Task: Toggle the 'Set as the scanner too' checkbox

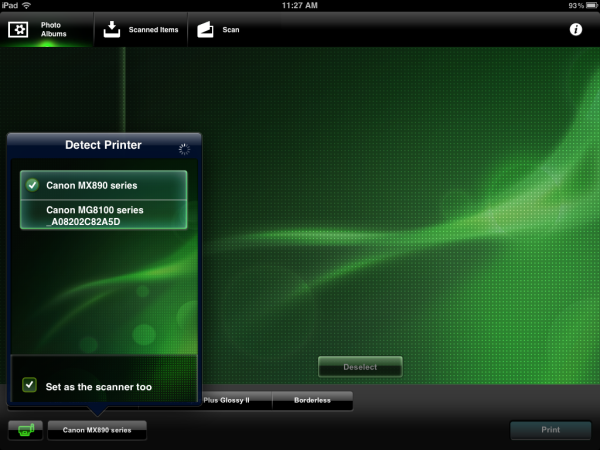Action: 30,385
